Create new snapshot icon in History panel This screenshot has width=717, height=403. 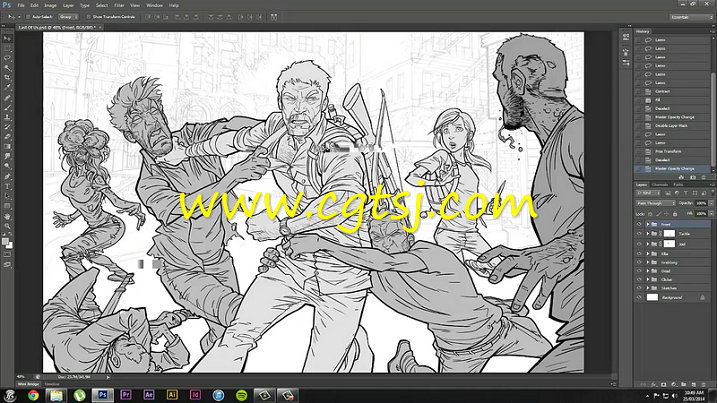click(x=693, y=177)
